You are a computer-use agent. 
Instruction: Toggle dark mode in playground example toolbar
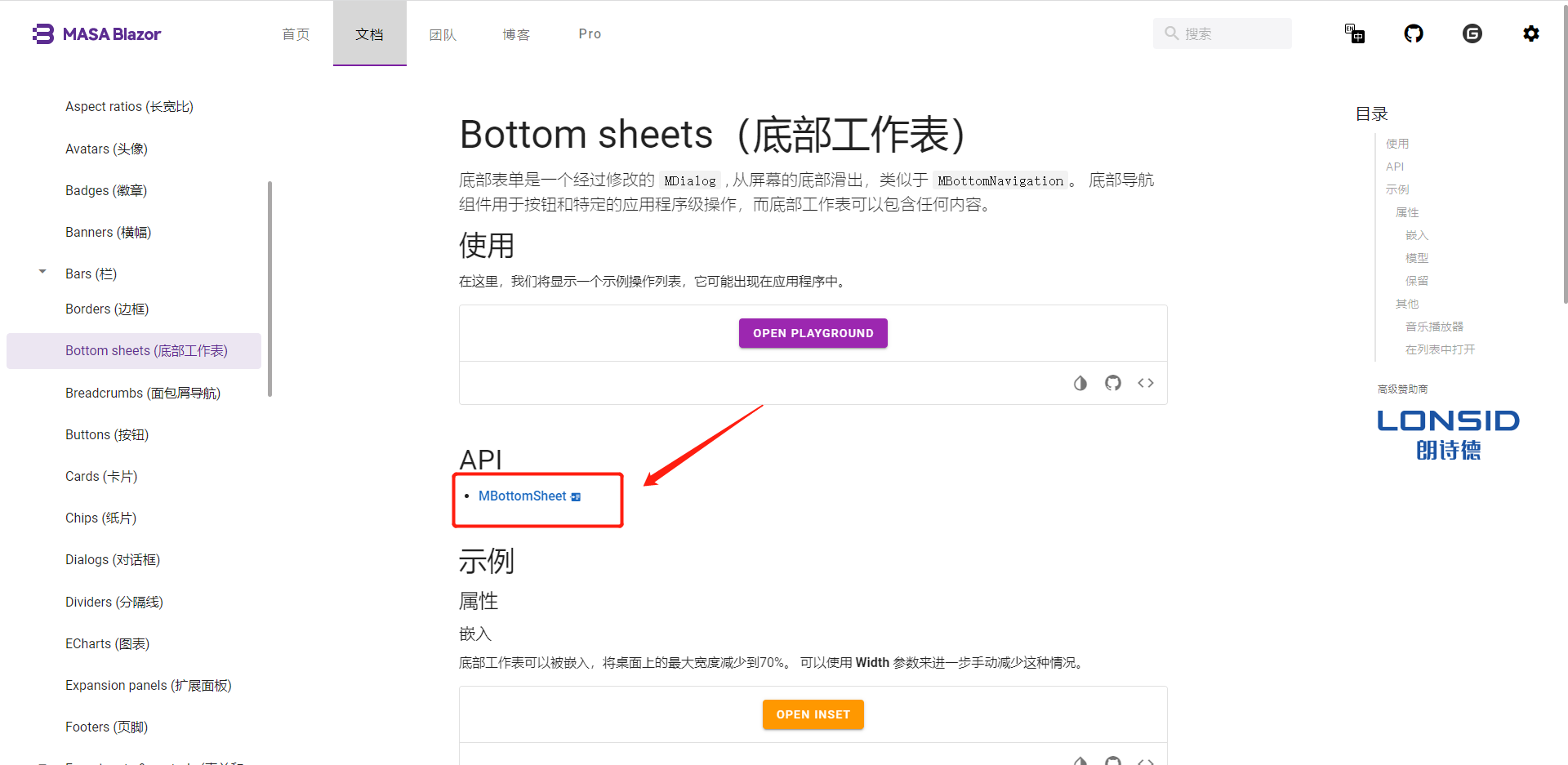pos(1080,383)
